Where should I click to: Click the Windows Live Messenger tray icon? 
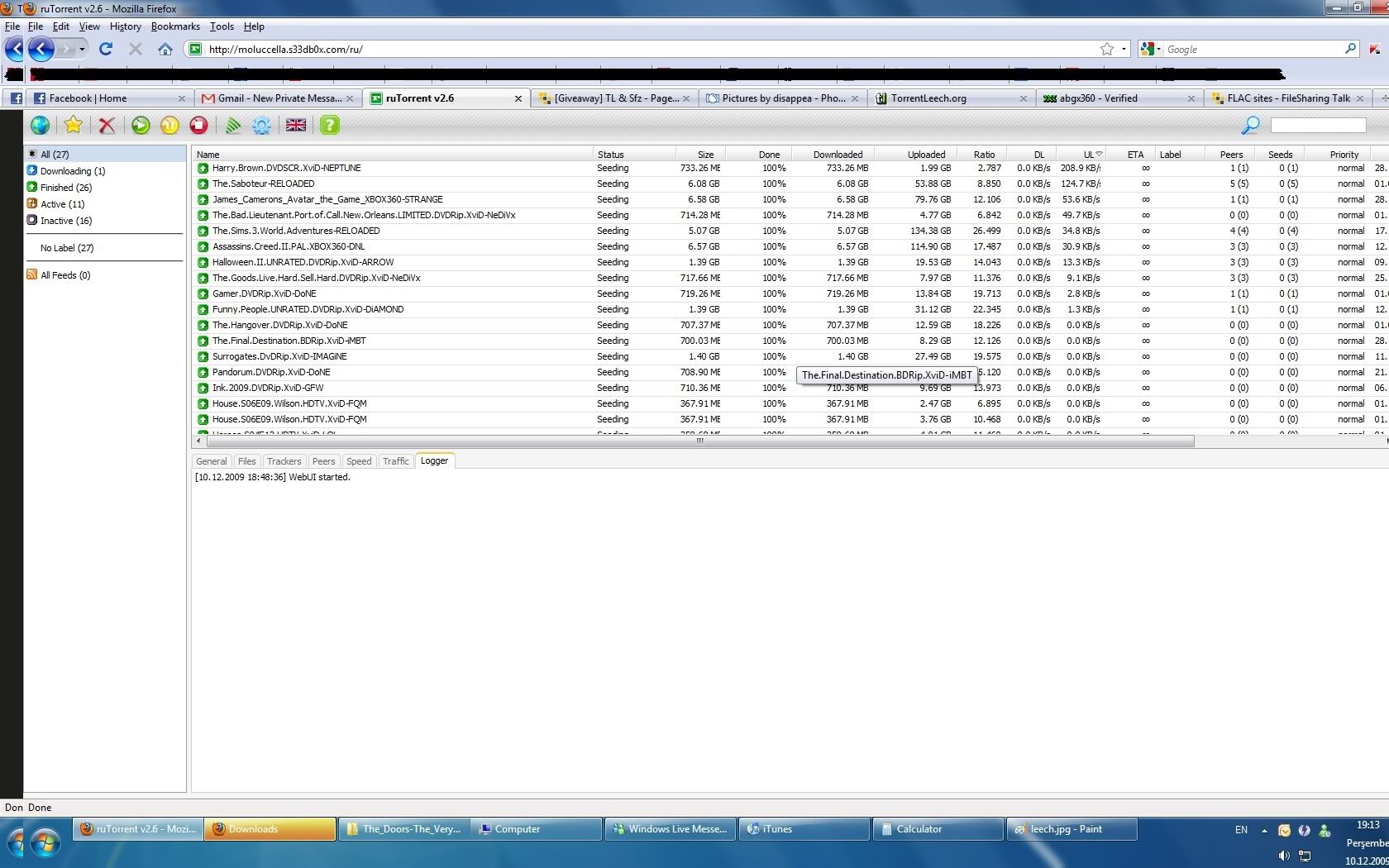pyautogui.click(x=1325, y=830)
